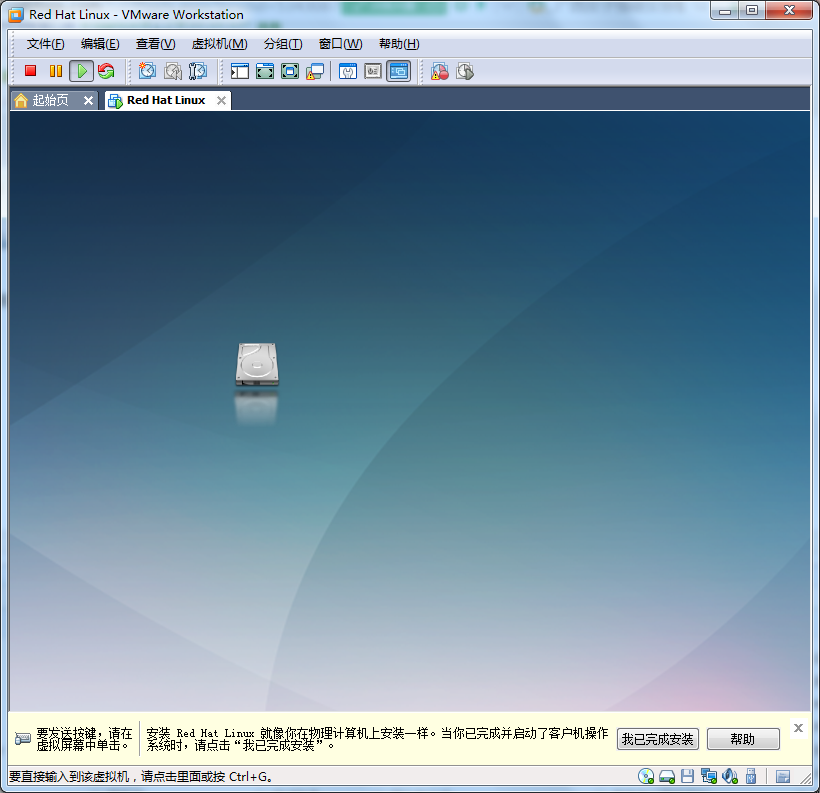Open the 帮助(H) menu
The height and width of the screenshot is (793, 820).
tap(399, 44)
